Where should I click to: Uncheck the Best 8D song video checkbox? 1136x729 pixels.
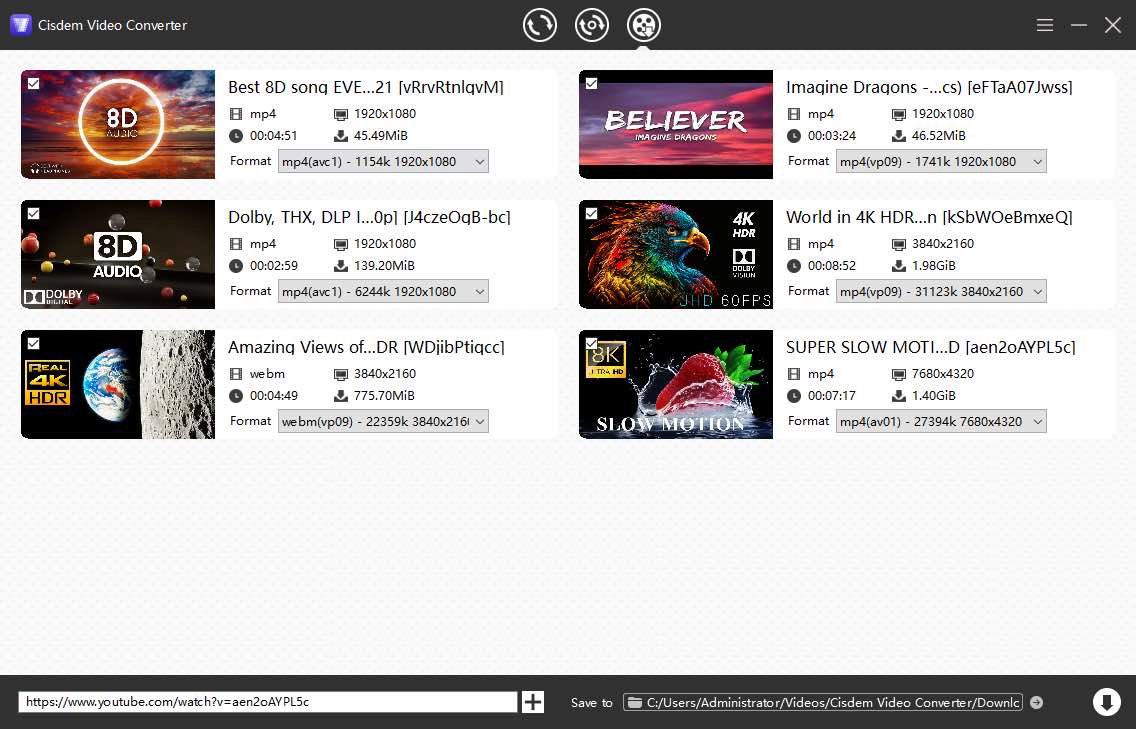pos(33,83)
